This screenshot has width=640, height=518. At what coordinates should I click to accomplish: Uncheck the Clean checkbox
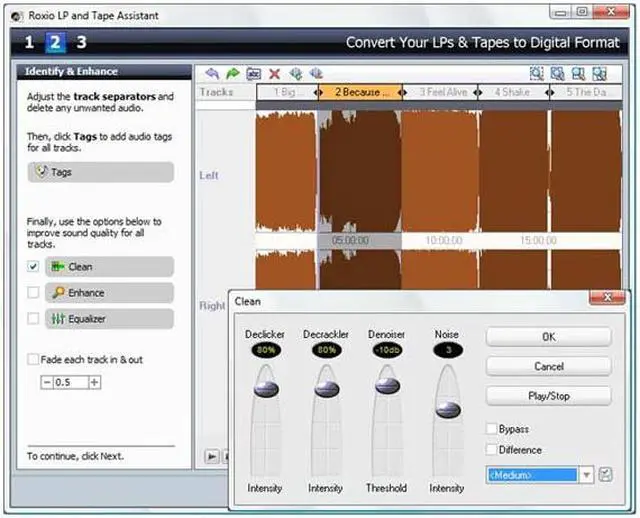click(x=34, y=267)
